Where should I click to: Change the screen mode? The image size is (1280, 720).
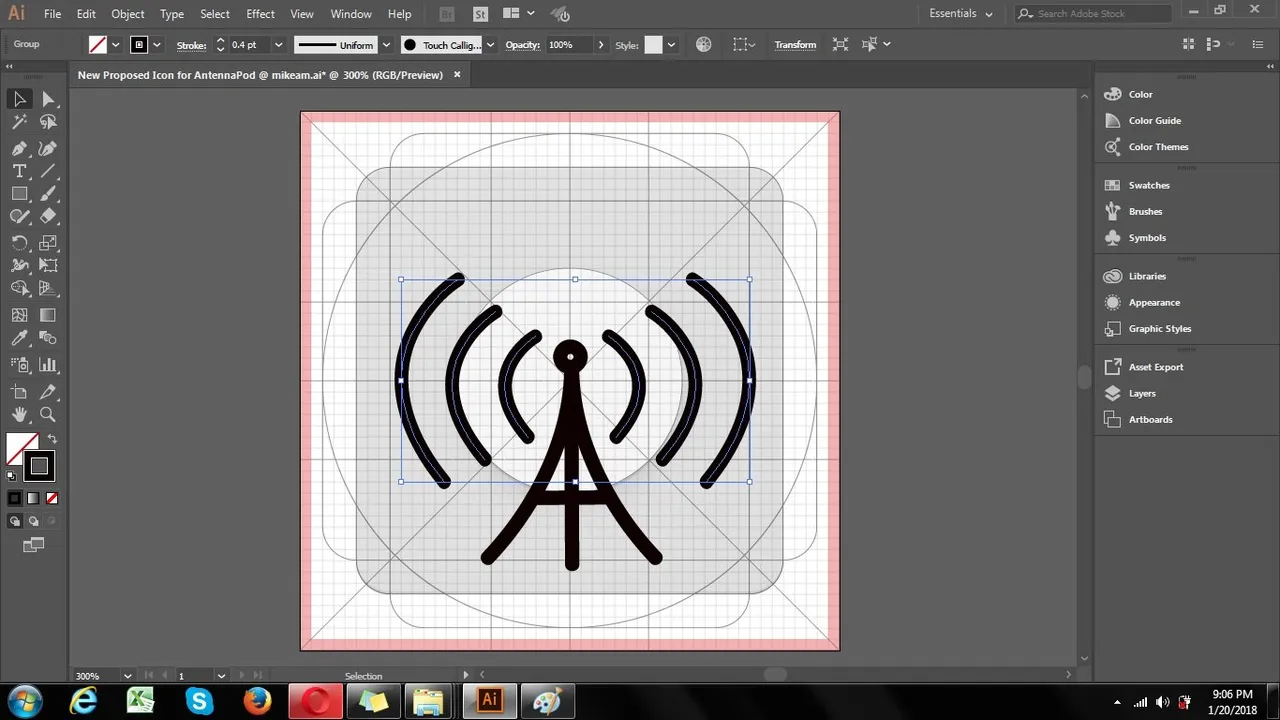(x=34, y=545)
